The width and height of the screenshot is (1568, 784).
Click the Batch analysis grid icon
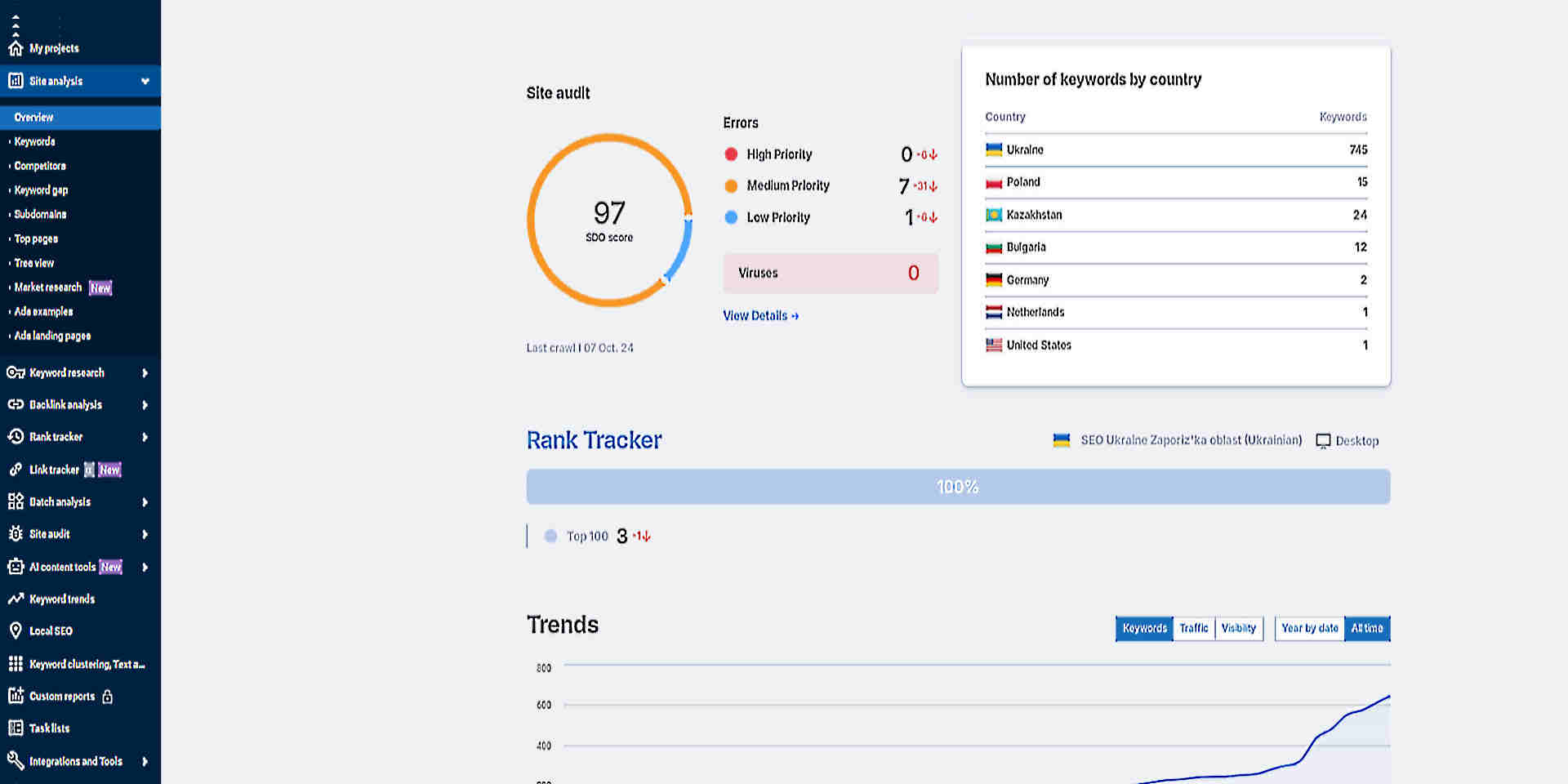[16, 501]
